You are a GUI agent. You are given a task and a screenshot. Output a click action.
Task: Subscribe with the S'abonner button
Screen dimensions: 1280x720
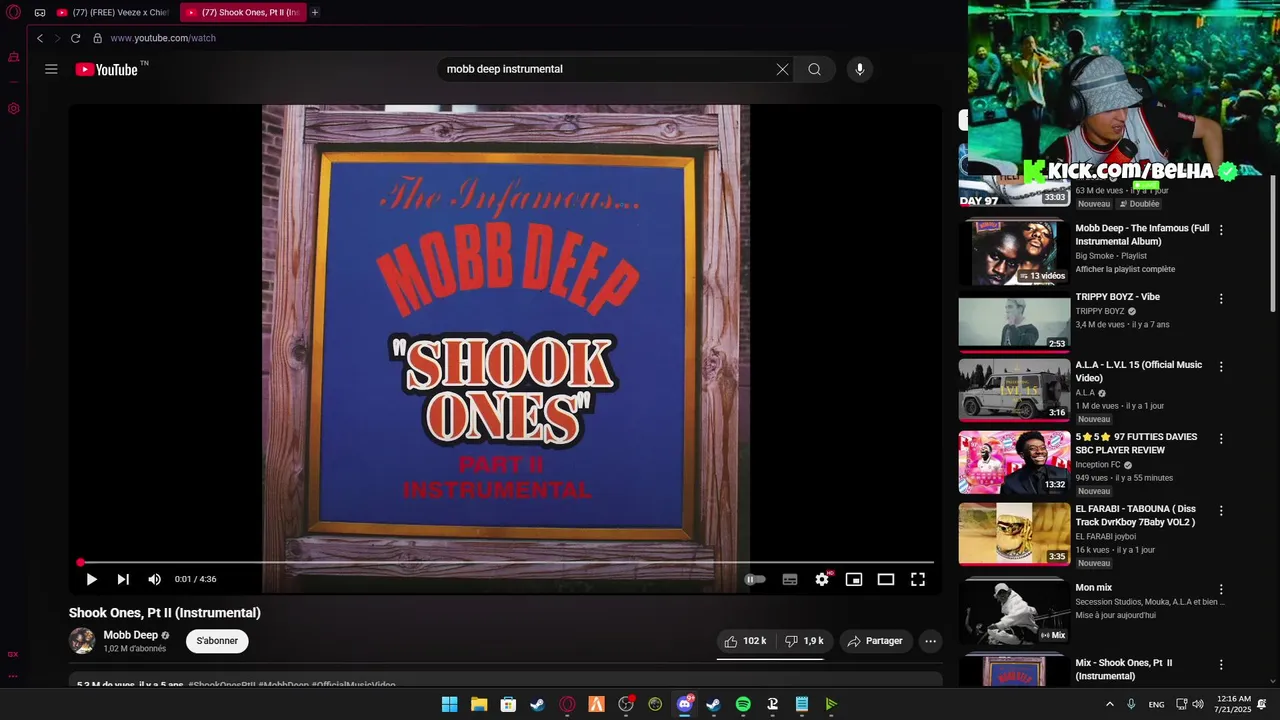pyautogui.click(x=217, y=641)
